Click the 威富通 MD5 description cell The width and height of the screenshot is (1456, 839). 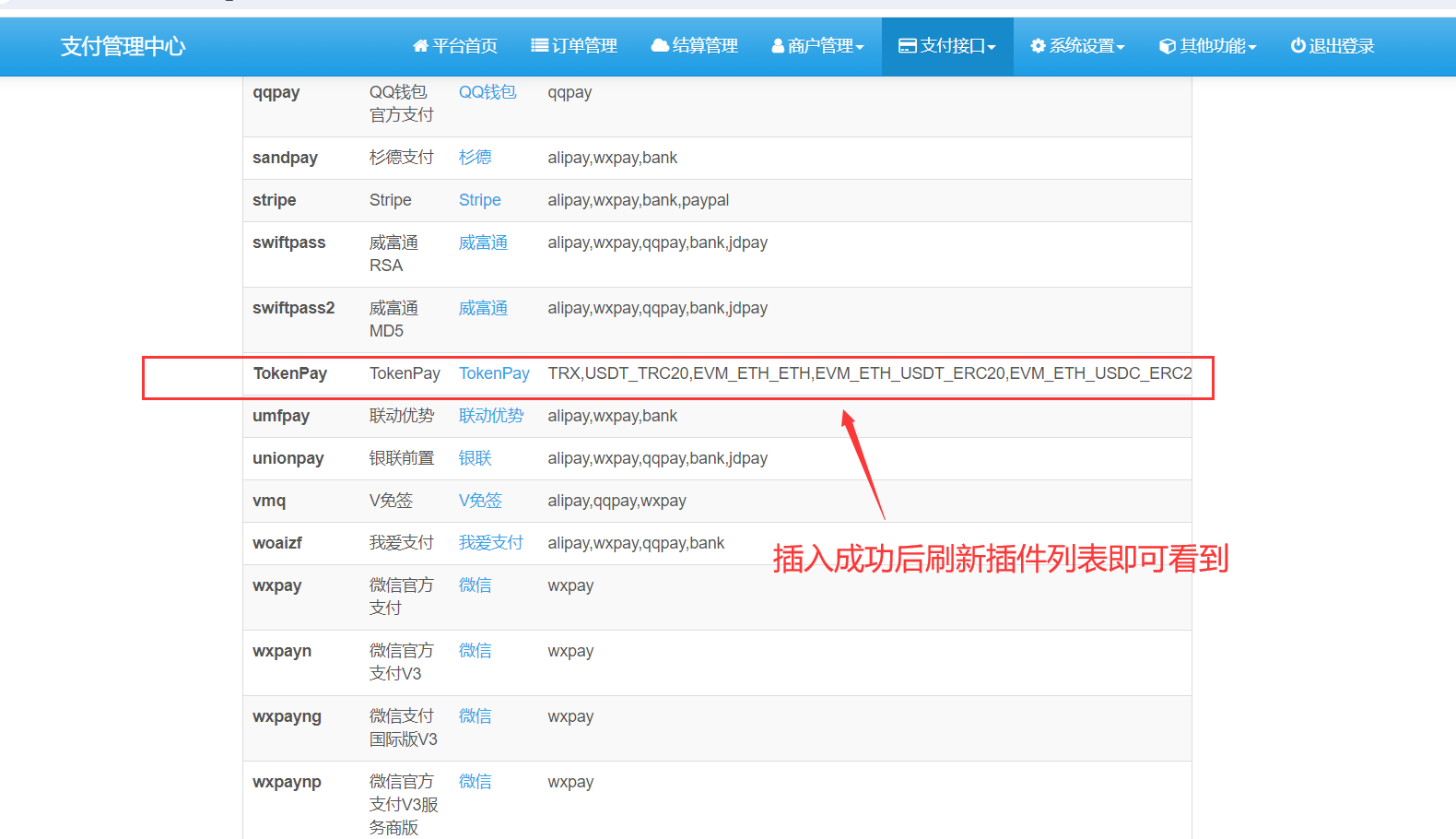click(393, 319)
